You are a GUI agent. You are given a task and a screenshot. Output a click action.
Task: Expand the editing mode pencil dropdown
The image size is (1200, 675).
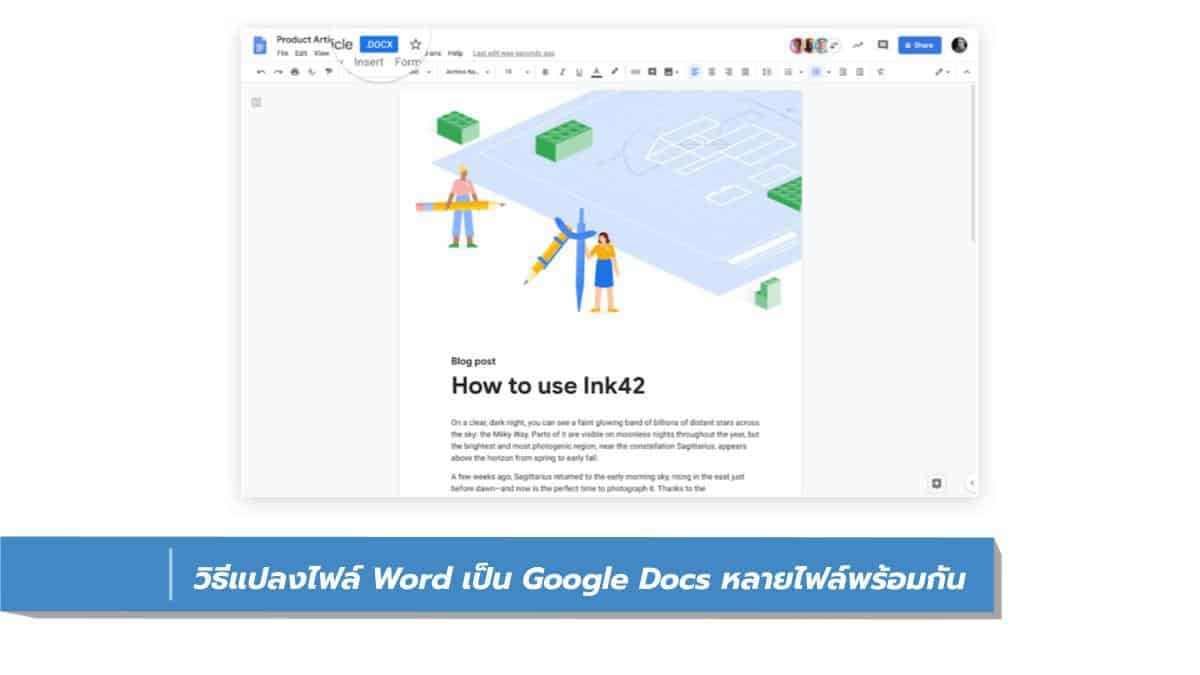942,72
